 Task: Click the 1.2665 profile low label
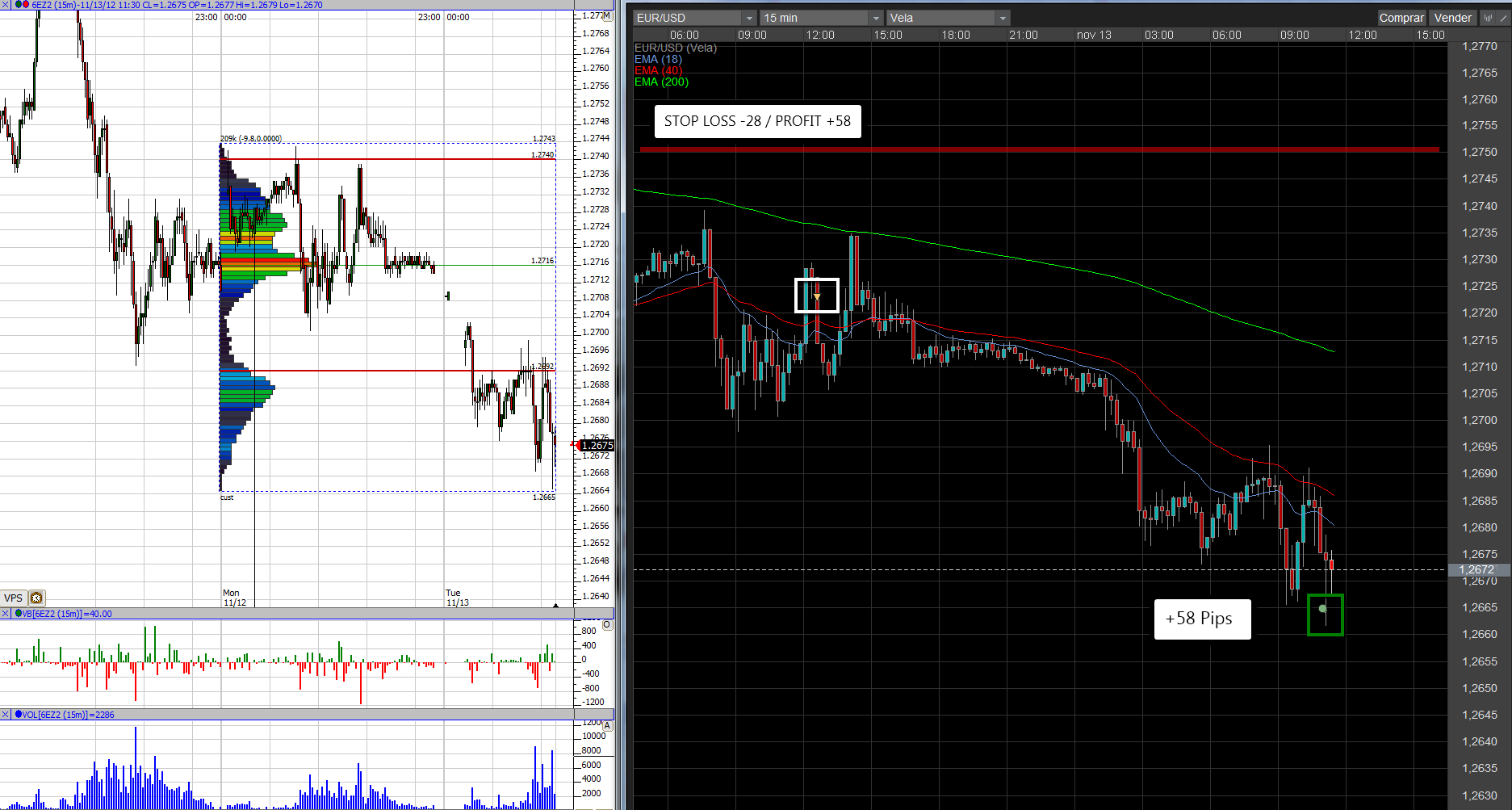[544, 497]
